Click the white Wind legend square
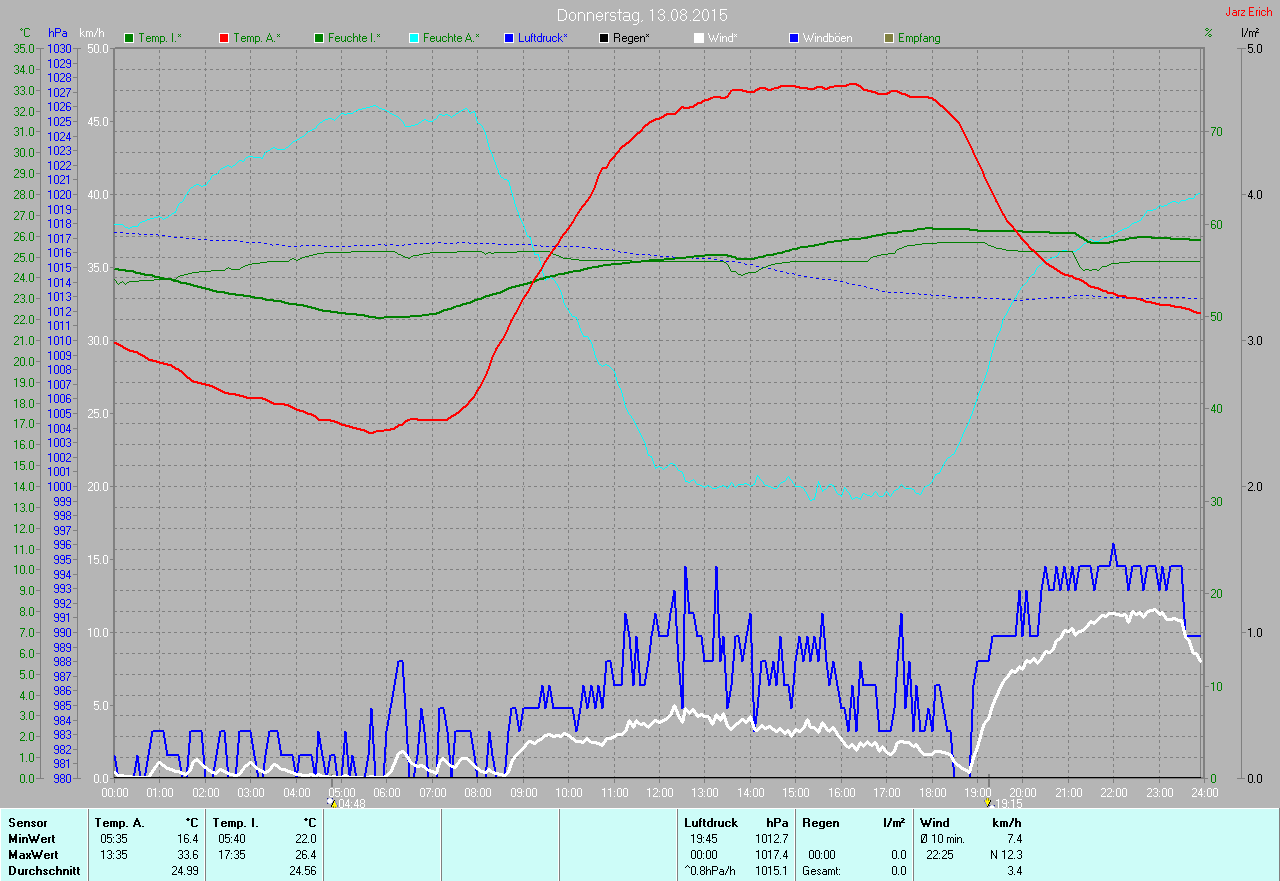 pyautogui.click(x=698, y=38)
